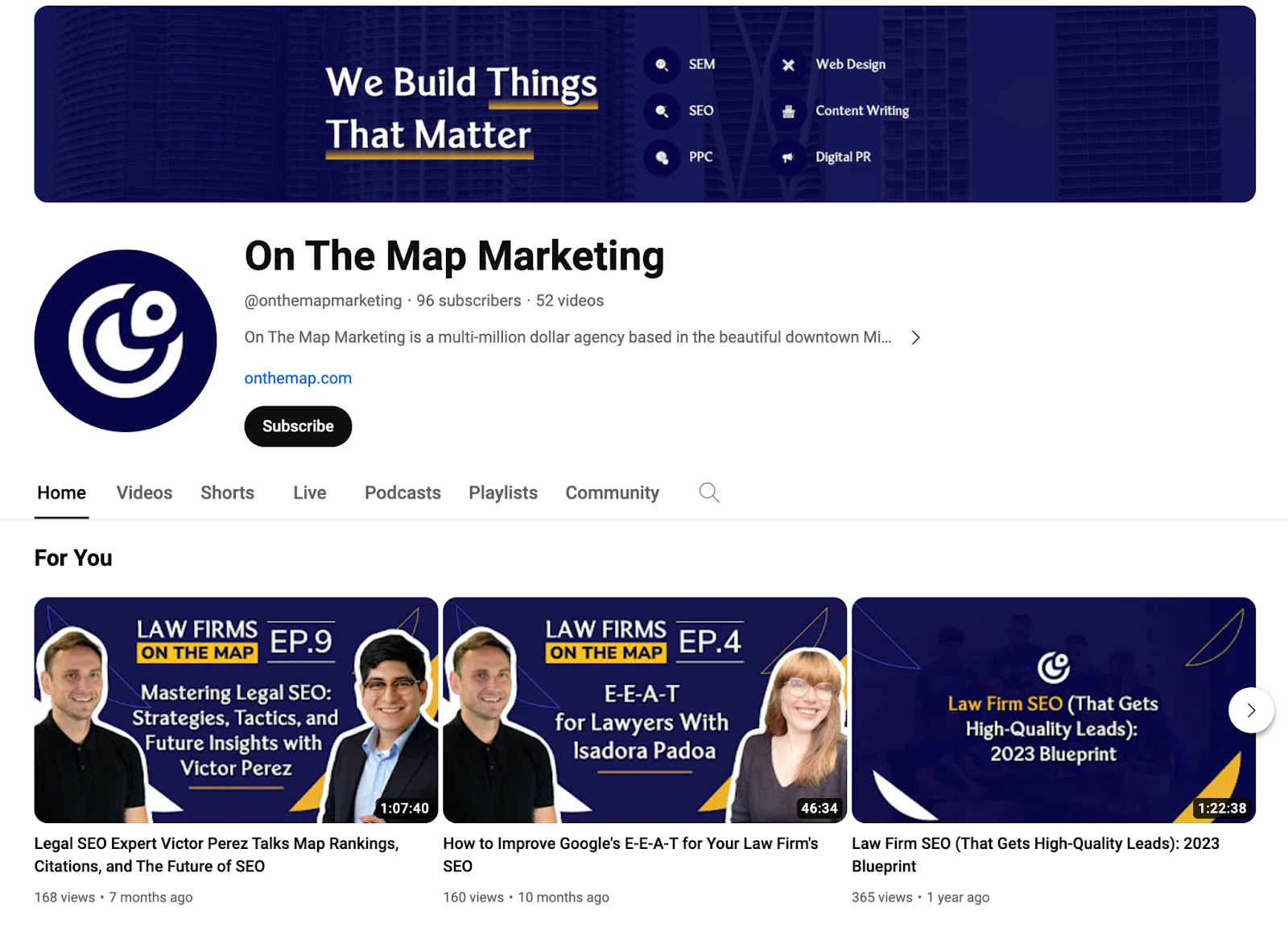Switch to the Shorts tab
Image resolution: width=1288 pixels, height=927 pixels.
pyautogui.click(x=227, y=492)
